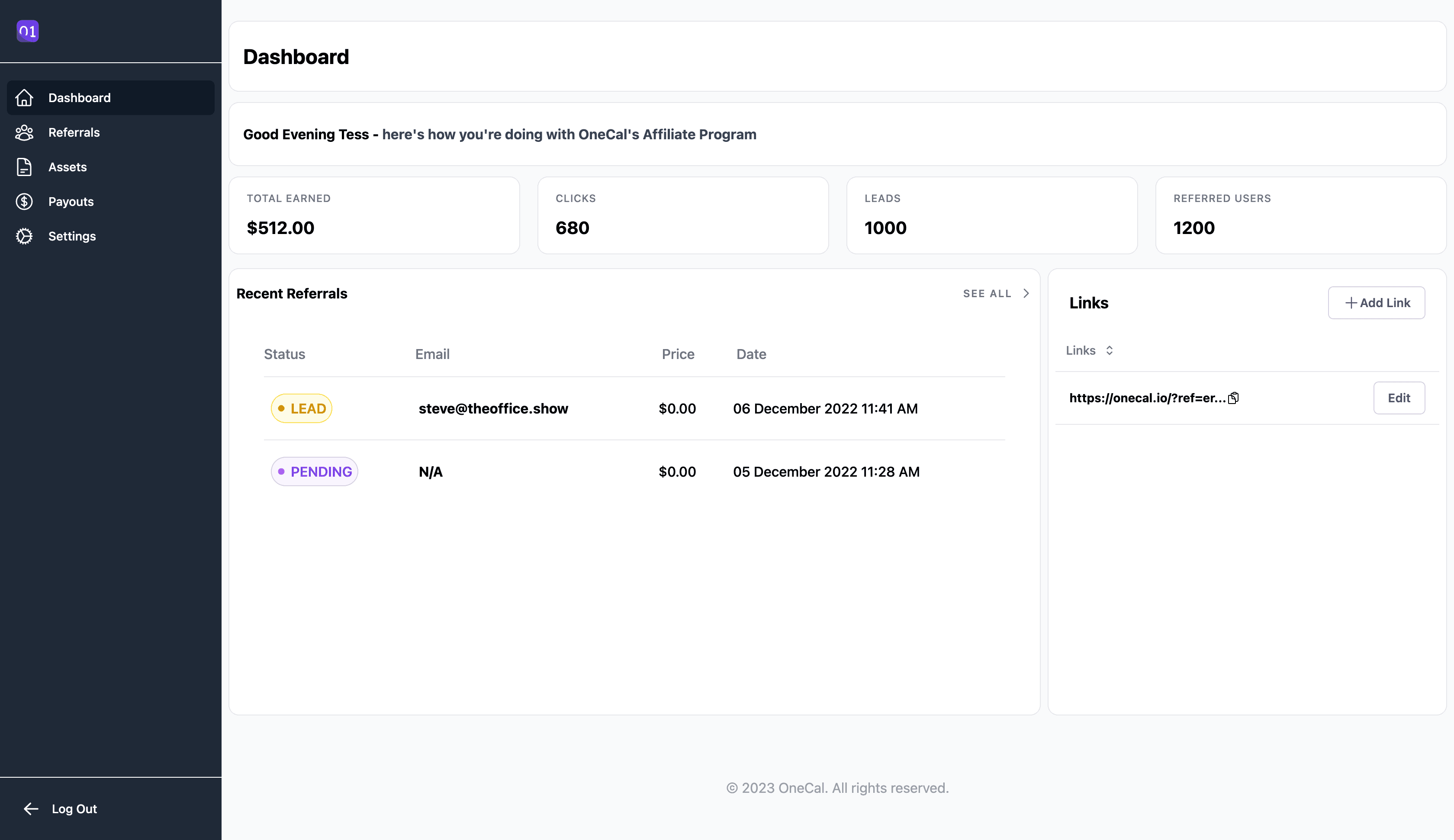Open the Referrals menu item
The height and width of the screenshot is (840, 1454).
74,133
